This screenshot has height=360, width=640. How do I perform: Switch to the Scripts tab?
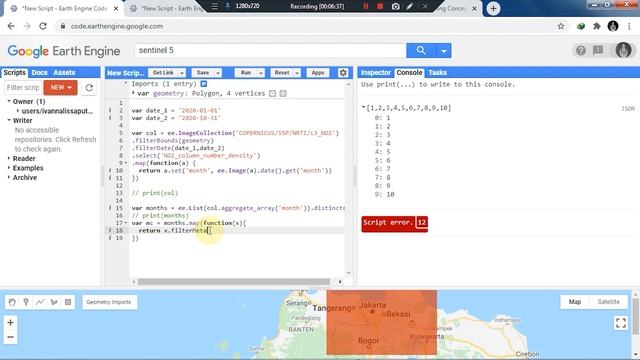pyautogui.click(x=14, y=73)
